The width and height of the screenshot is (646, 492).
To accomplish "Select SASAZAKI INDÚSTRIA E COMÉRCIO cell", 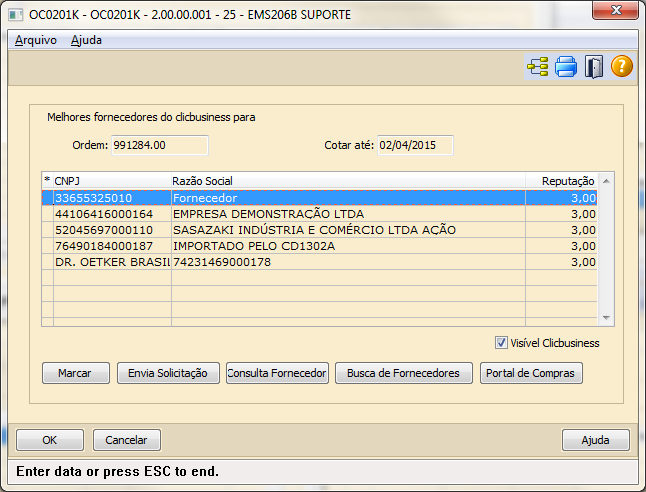I will (x=348, y=230).
